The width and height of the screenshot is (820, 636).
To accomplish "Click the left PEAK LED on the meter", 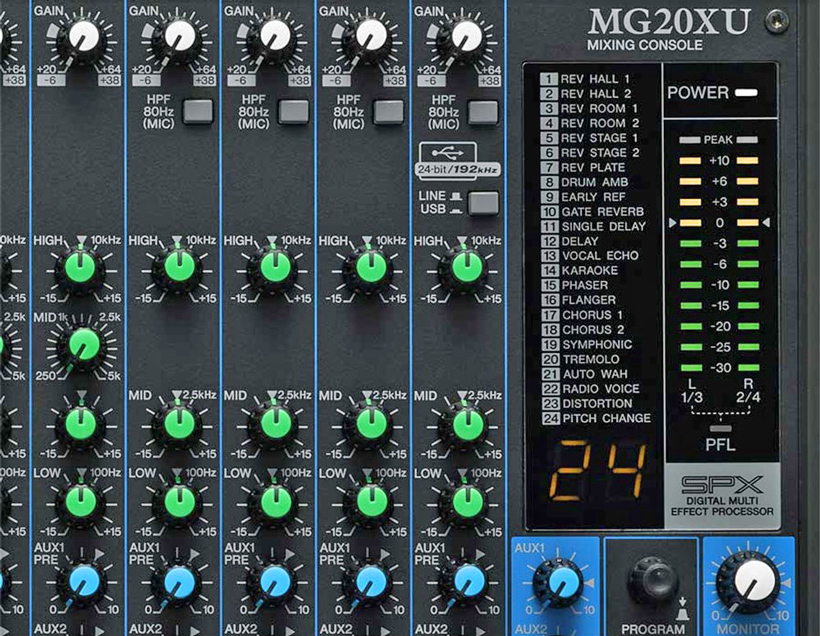I will 690,140.
